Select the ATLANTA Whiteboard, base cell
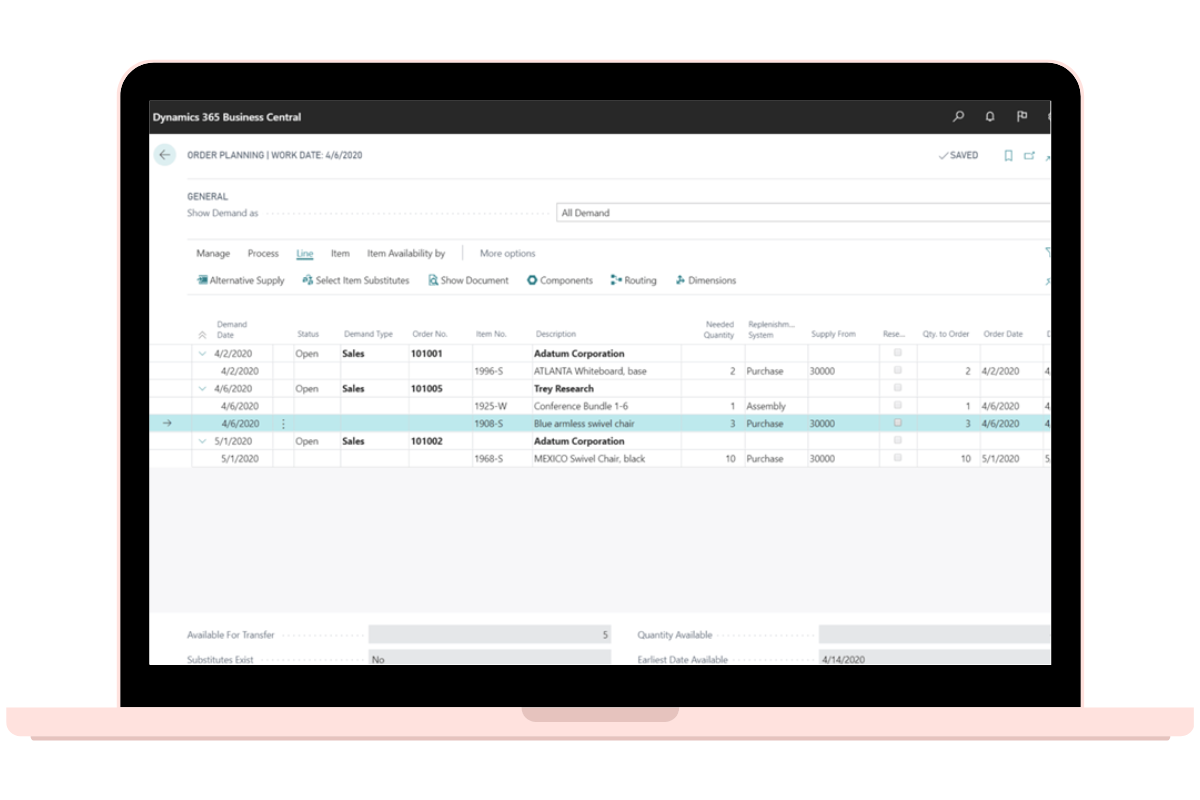The height and width of the screenshot is (800, 1200). pyautogui.click(x=607, y=371)
